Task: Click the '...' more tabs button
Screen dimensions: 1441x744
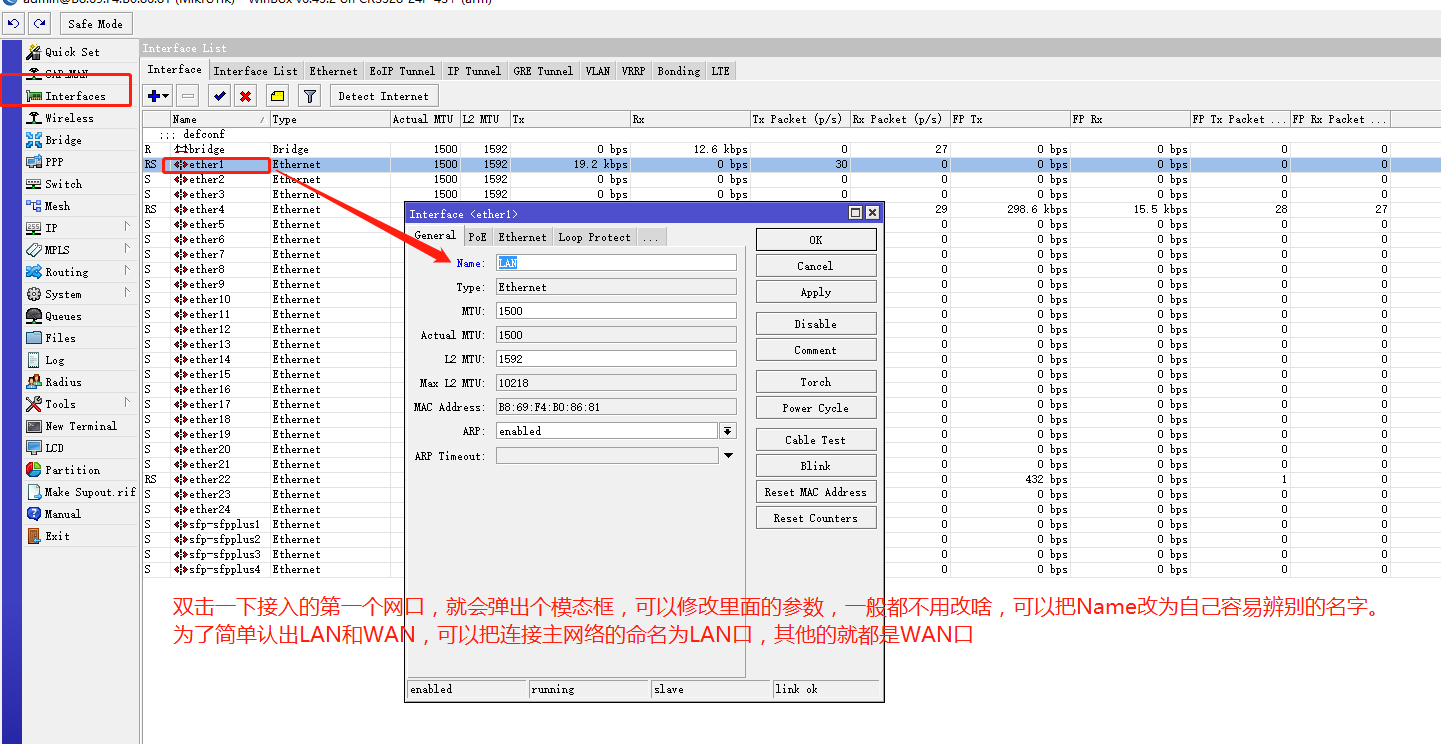Action: tap(651, 238)
